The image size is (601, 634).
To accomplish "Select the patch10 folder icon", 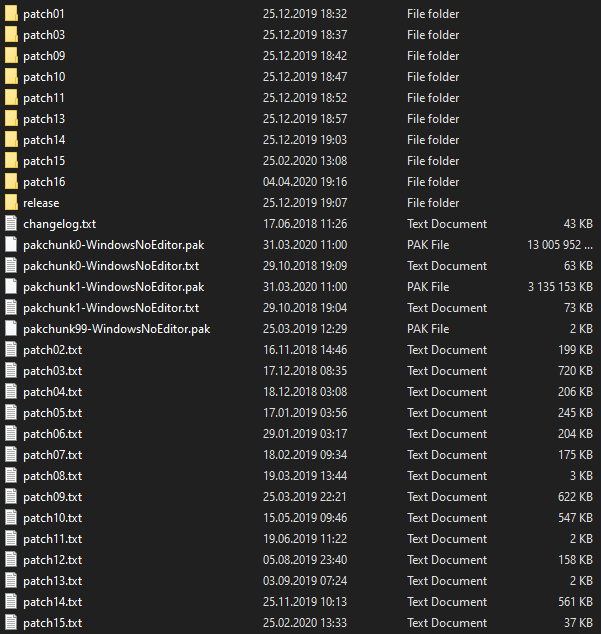I will (11, 77).
